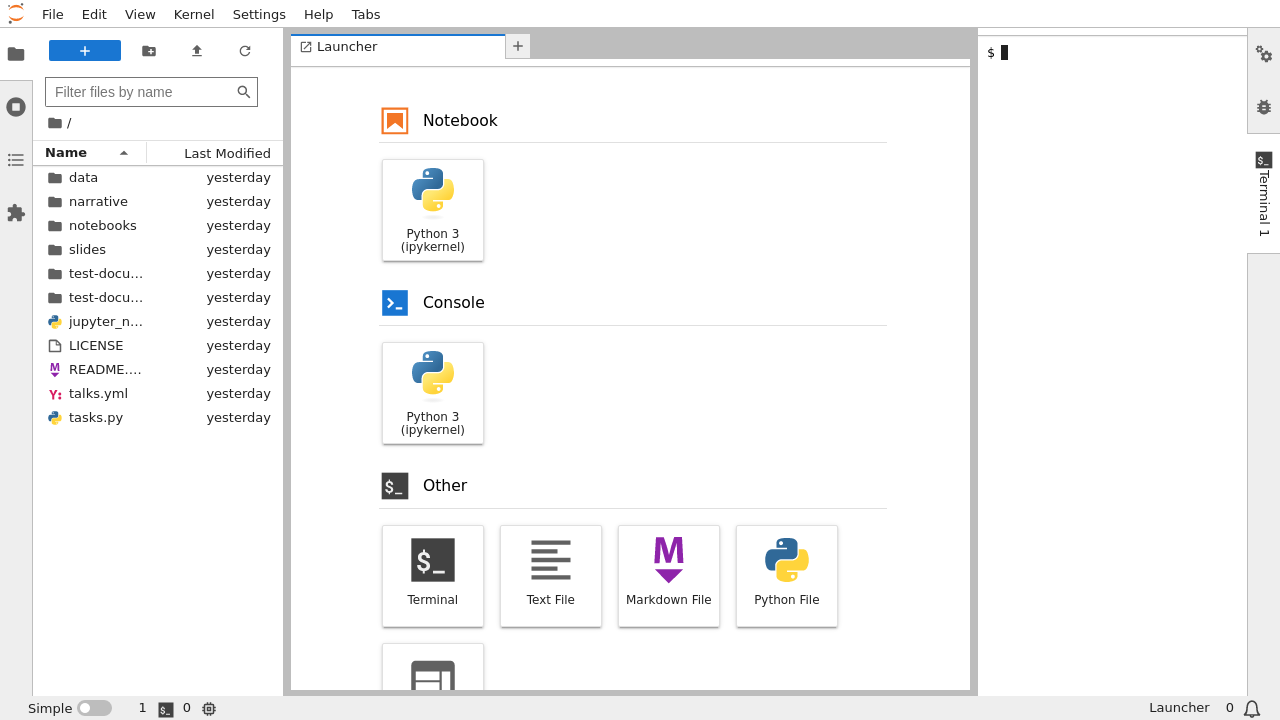Click the search magnifier icon in filter box
The height and width of the screenshot is (720, 1280).
pyautogui.click(x=244, y=92)
